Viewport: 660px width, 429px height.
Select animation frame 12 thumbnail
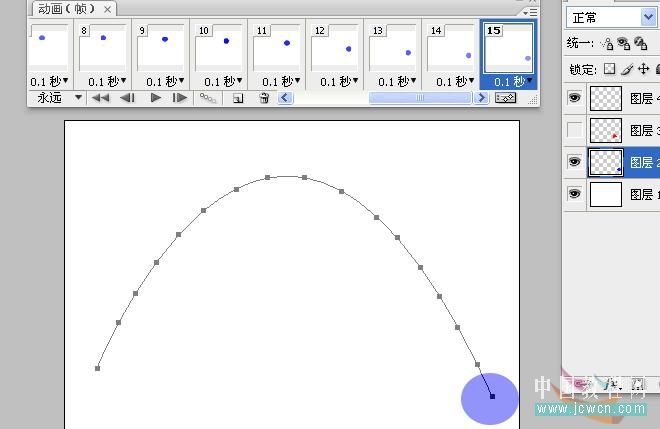point(335,48)
